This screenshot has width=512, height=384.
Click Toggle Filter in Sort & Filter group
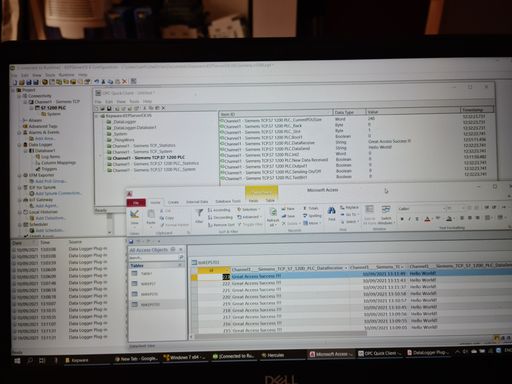[250, 225]
